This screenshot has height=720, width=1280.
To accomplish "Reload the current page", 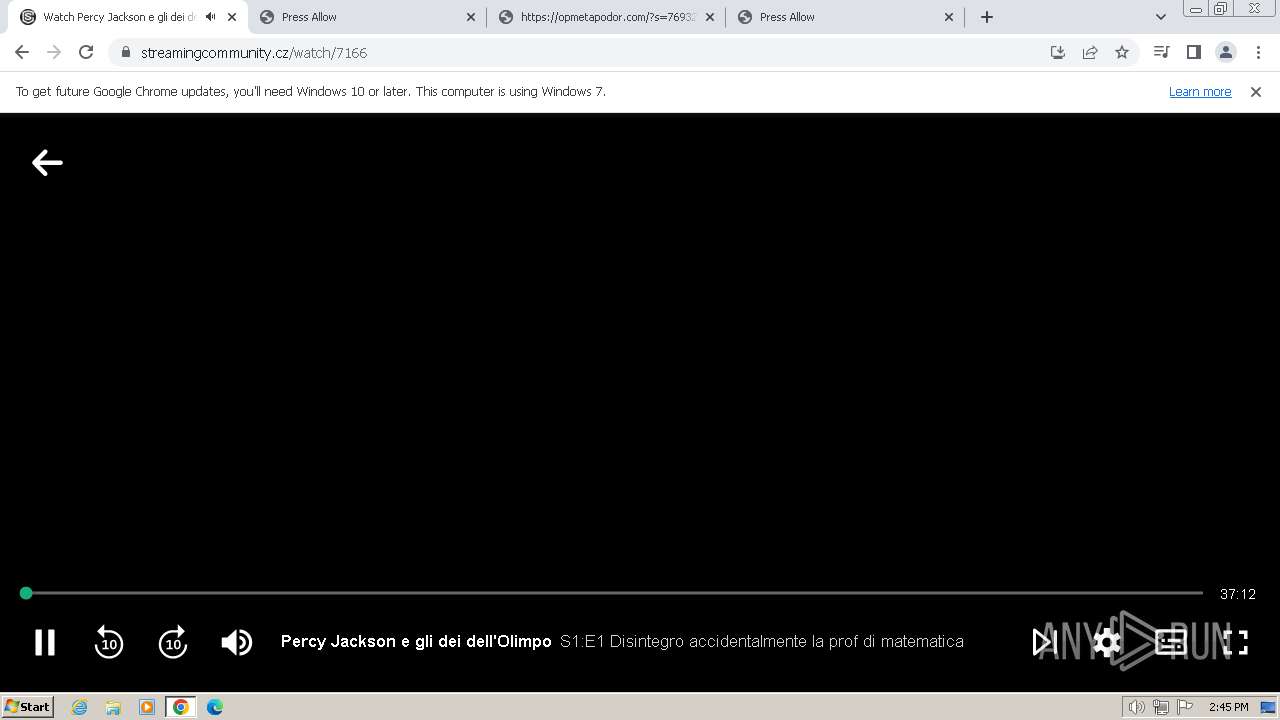I will point(86,53).
